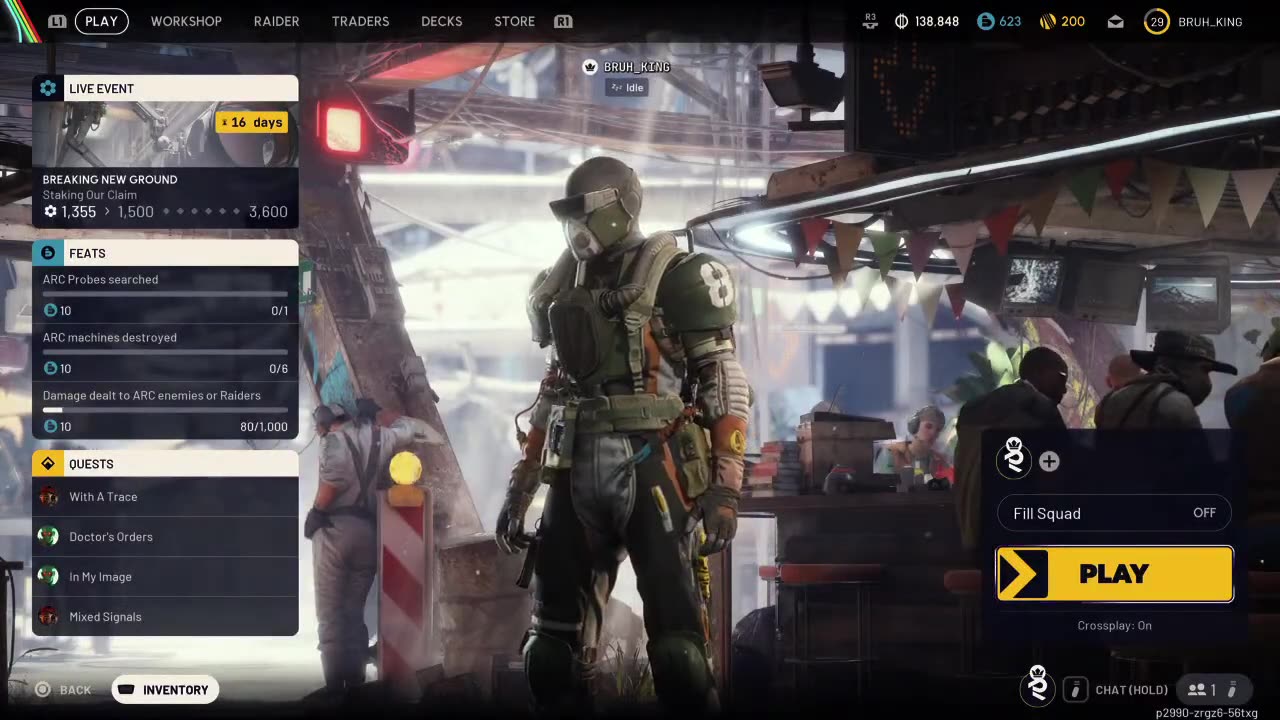Click the level 29 badge
This screenshot has height=720, width=1280.
click(1157, 21)
